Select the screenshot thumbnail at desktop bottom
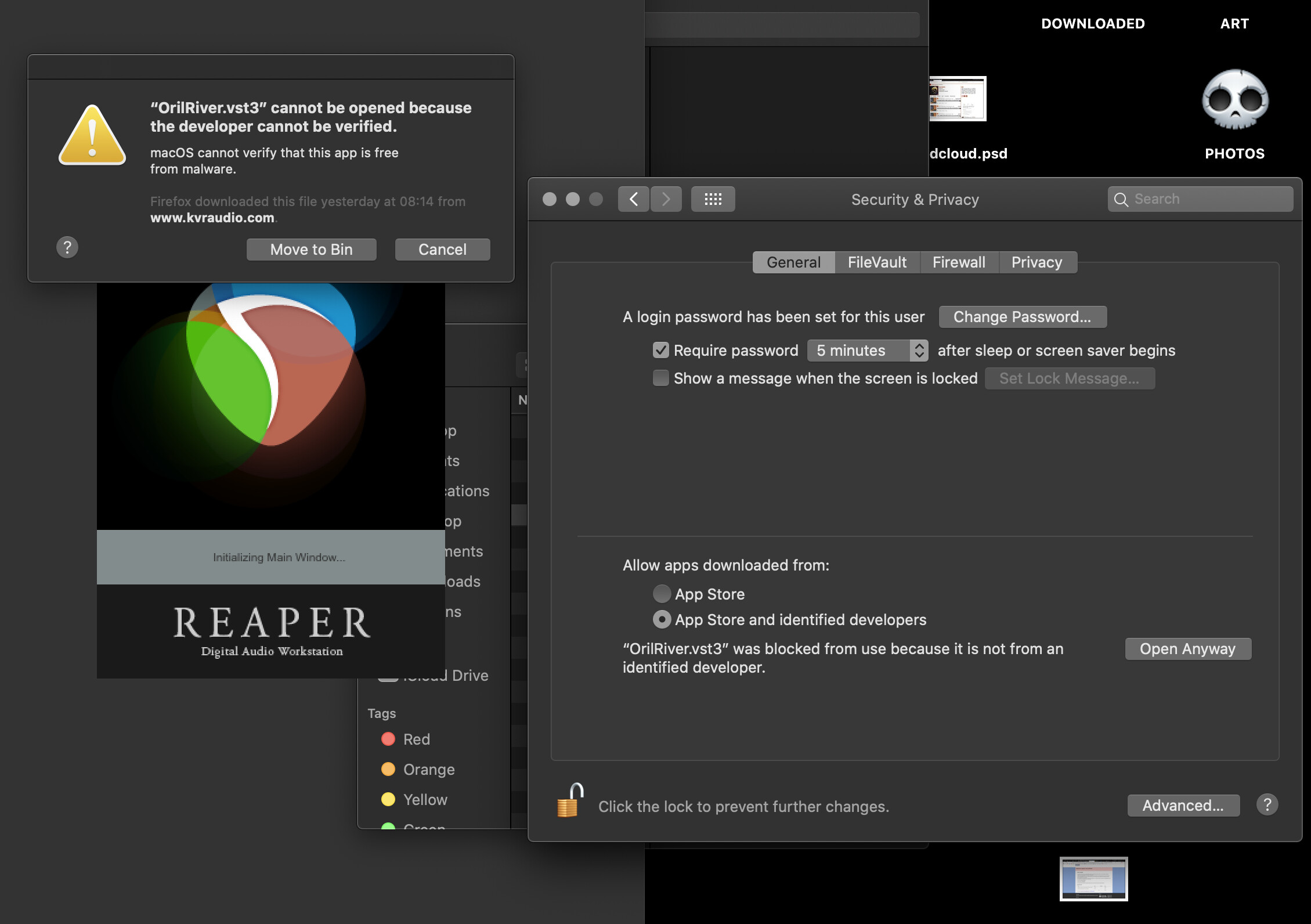 point(1094,879)
